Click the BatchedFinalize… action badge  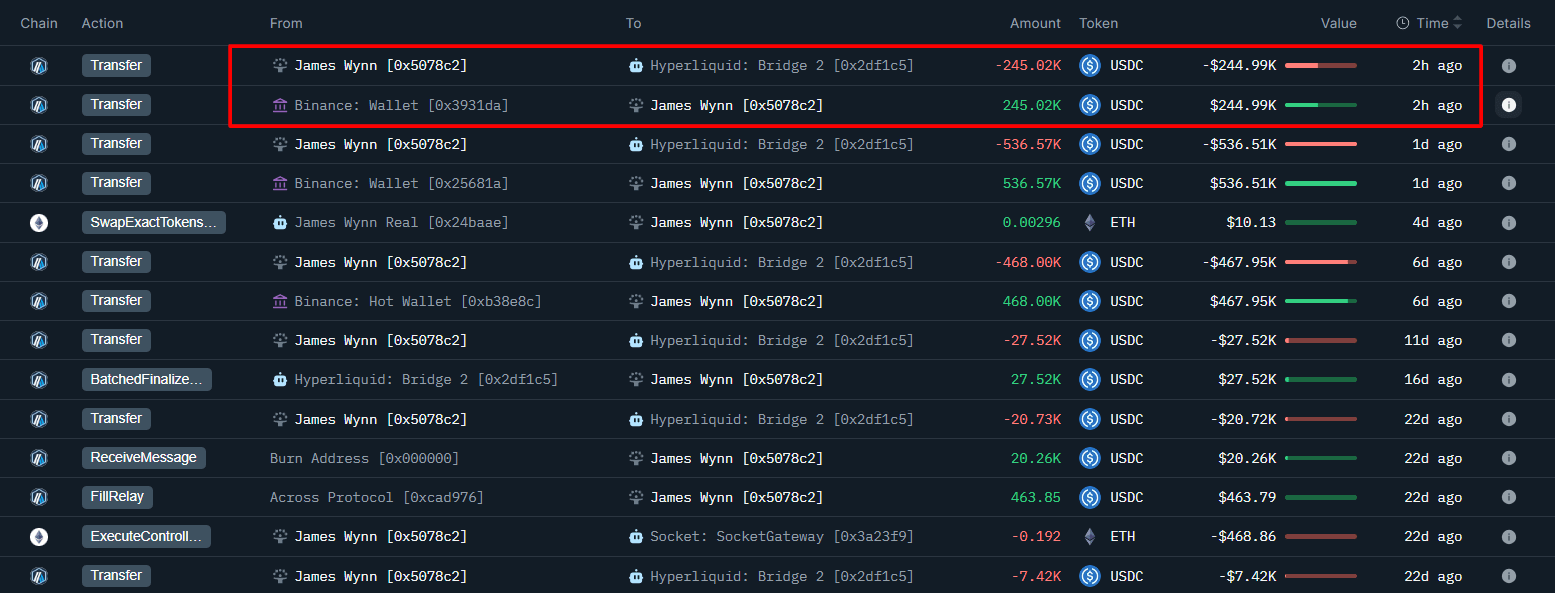pyautogui.click(x=147, y=380)
